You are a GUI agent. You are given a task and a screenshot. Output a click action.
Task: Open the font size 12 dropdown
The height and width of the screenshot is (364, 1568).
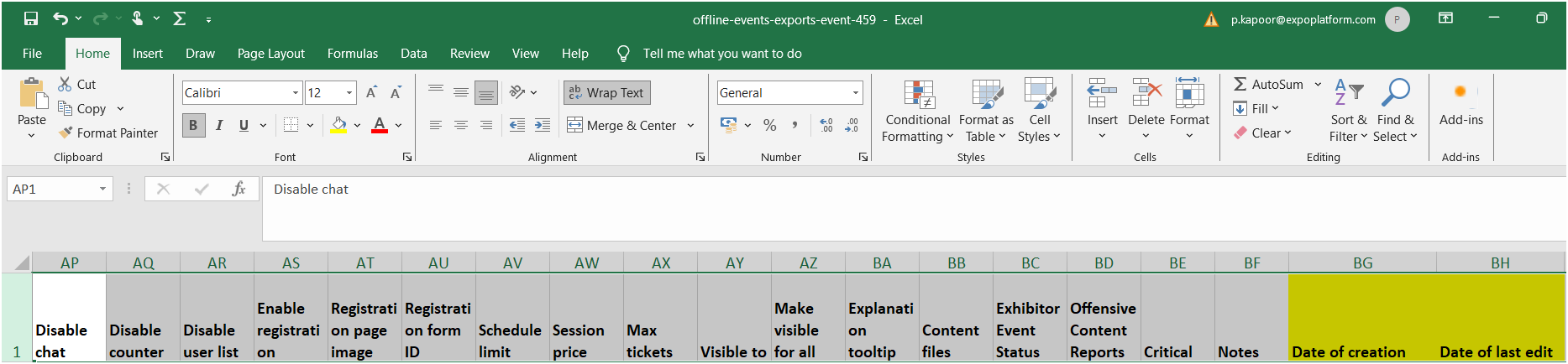(x=350, y=92)
